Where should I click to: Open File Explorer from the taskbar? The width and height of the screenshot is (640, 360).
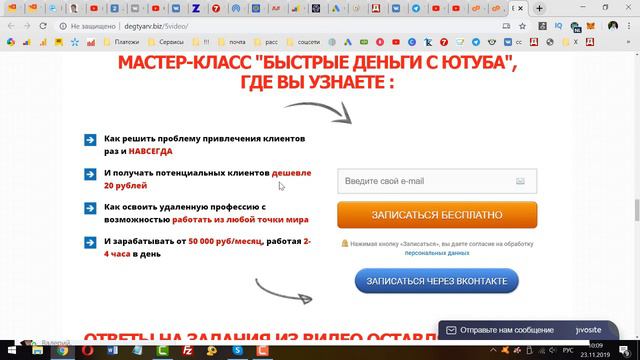38,351
